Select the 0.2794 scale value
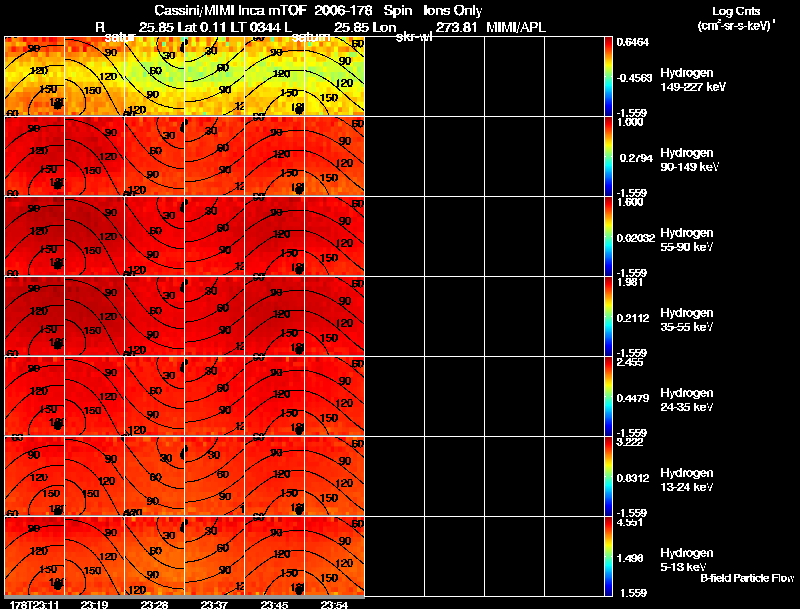 (x=636, y=158)
